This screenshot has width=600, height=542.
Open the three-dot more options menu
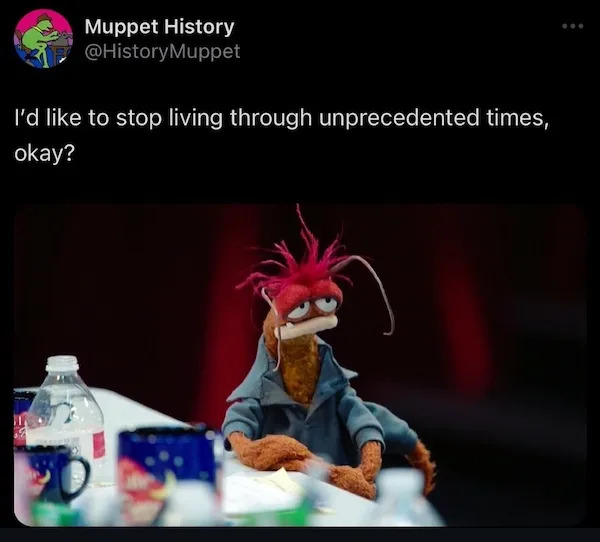[x=572, y=26]
